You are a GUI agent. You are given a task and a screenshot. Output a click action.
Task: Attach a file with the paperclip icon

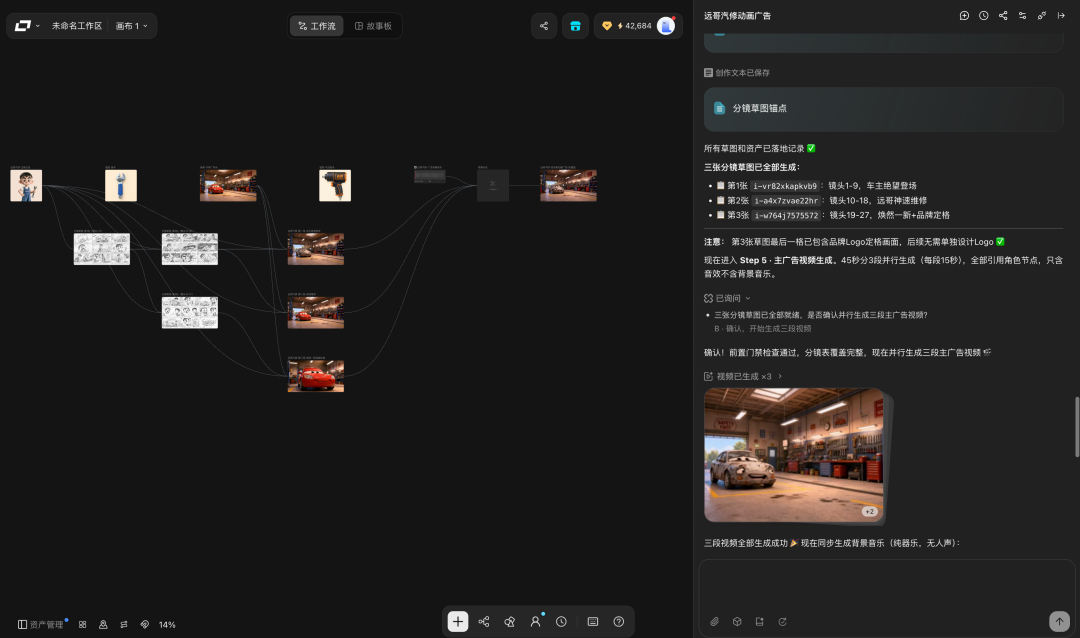(x=714, y=621)
